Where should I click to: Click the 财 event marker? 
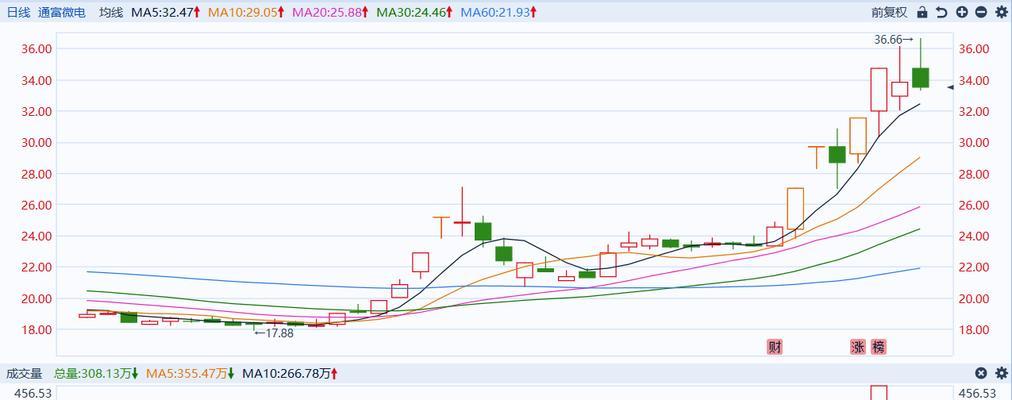[x=774, y=346]
